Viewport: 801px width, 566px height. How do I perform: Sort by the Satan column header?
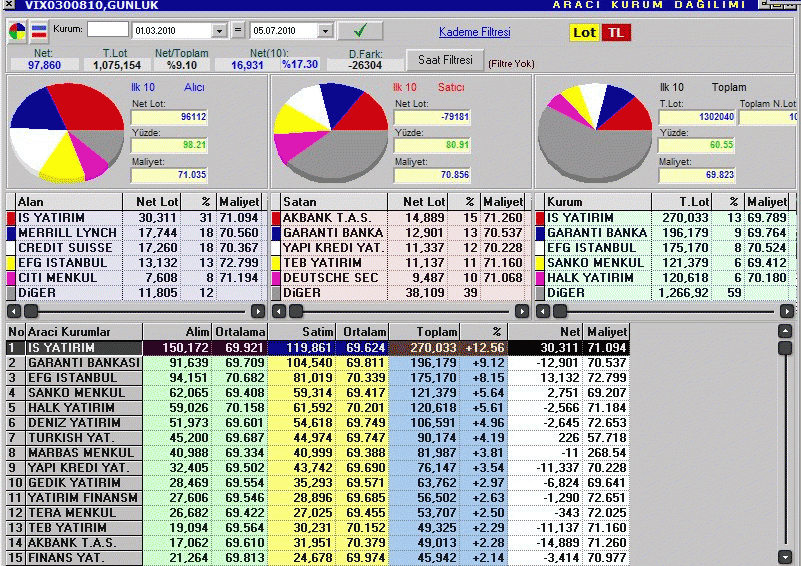click(334, 202)
